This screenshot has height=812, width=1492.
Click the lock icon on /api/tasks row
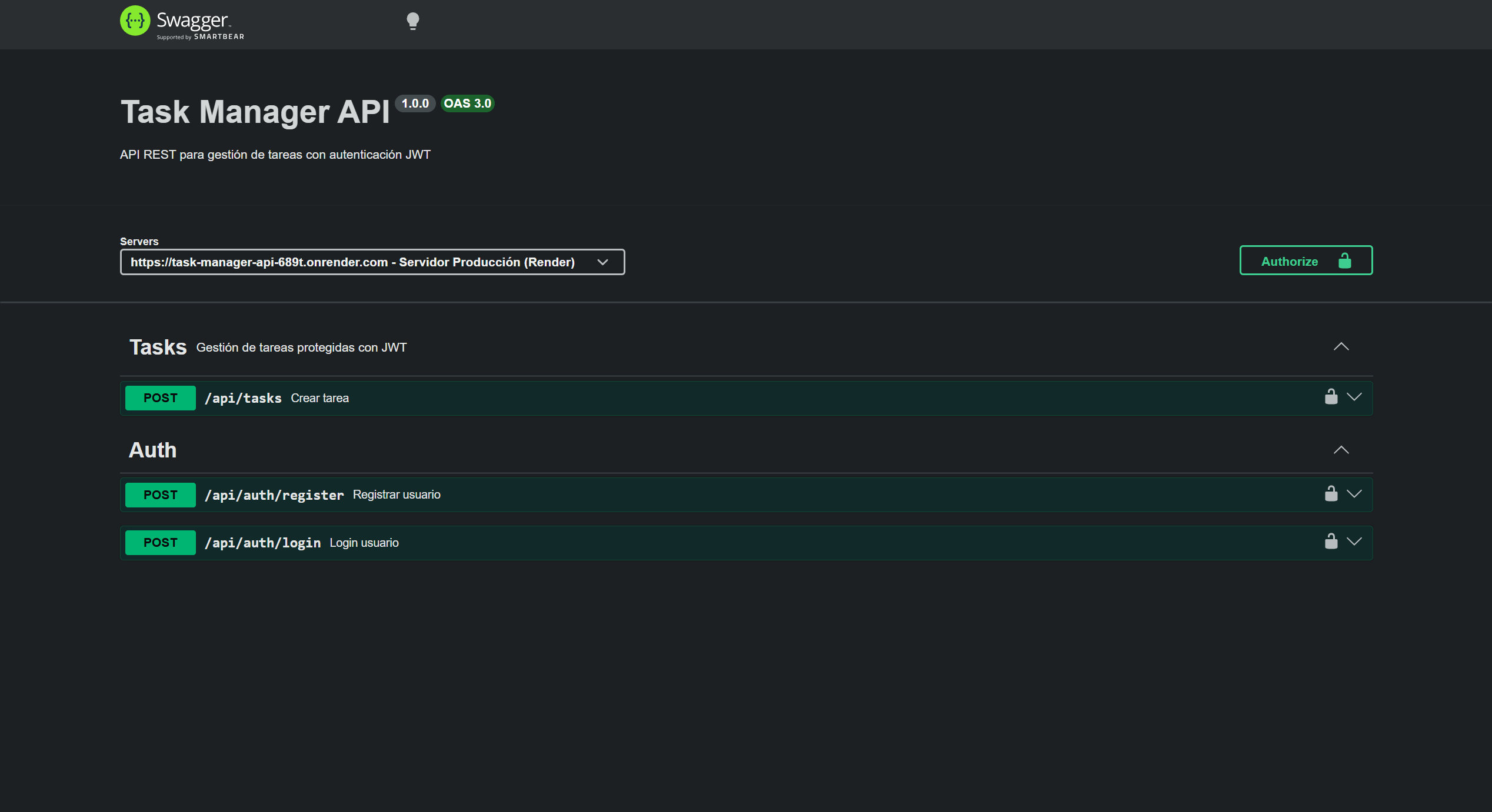[1331, 397]
